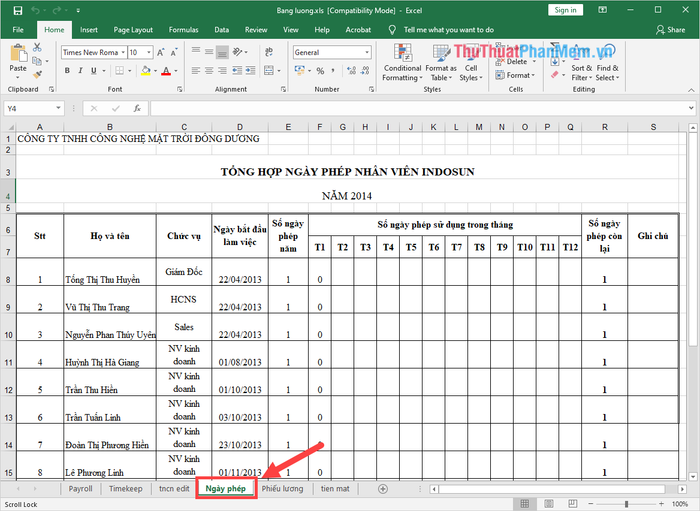
Task: Open Conditional Formatting menu
Action: pos(402,62)
